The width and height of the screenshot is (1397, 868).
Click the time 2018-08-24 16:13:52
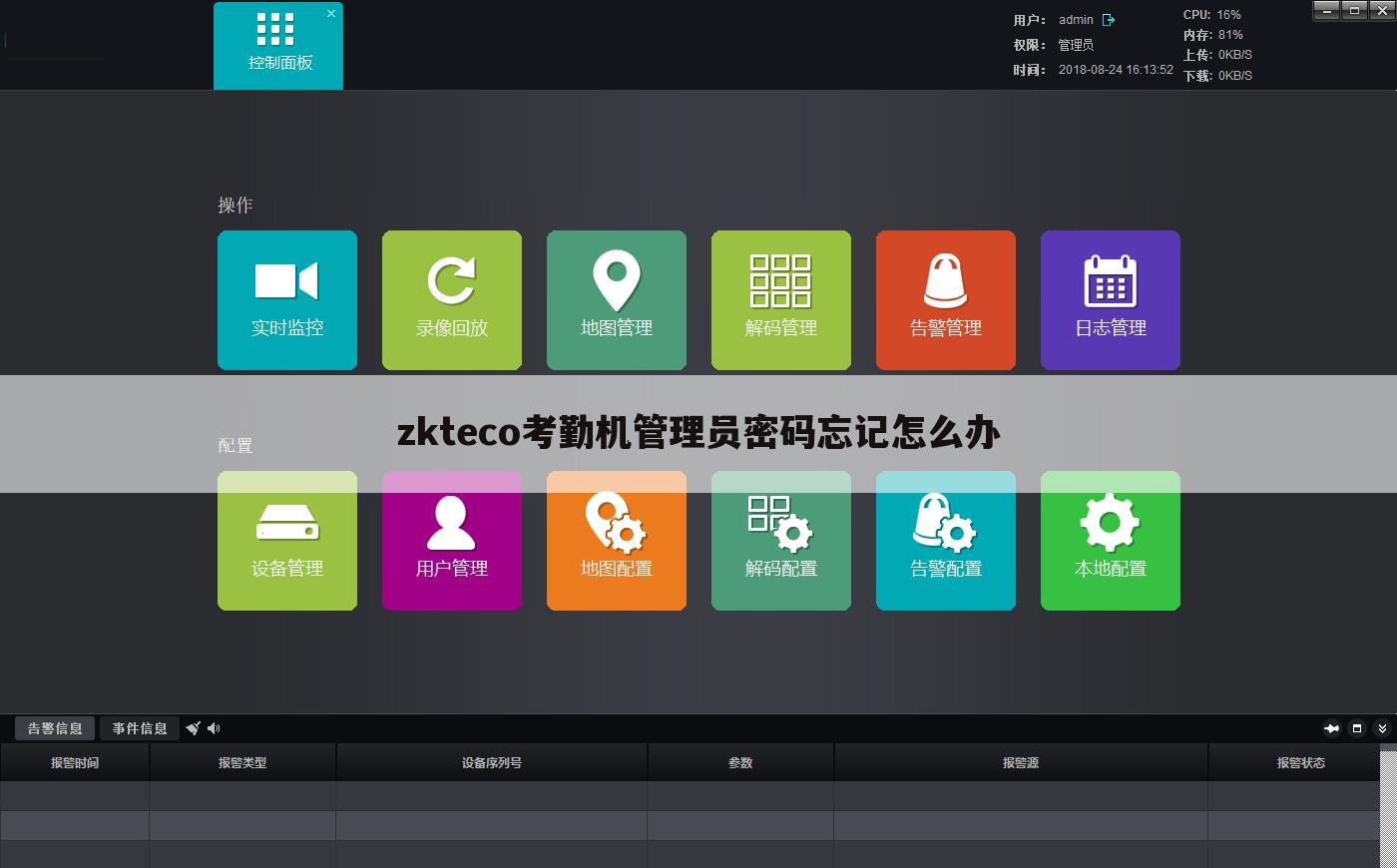click(1116, 70)
